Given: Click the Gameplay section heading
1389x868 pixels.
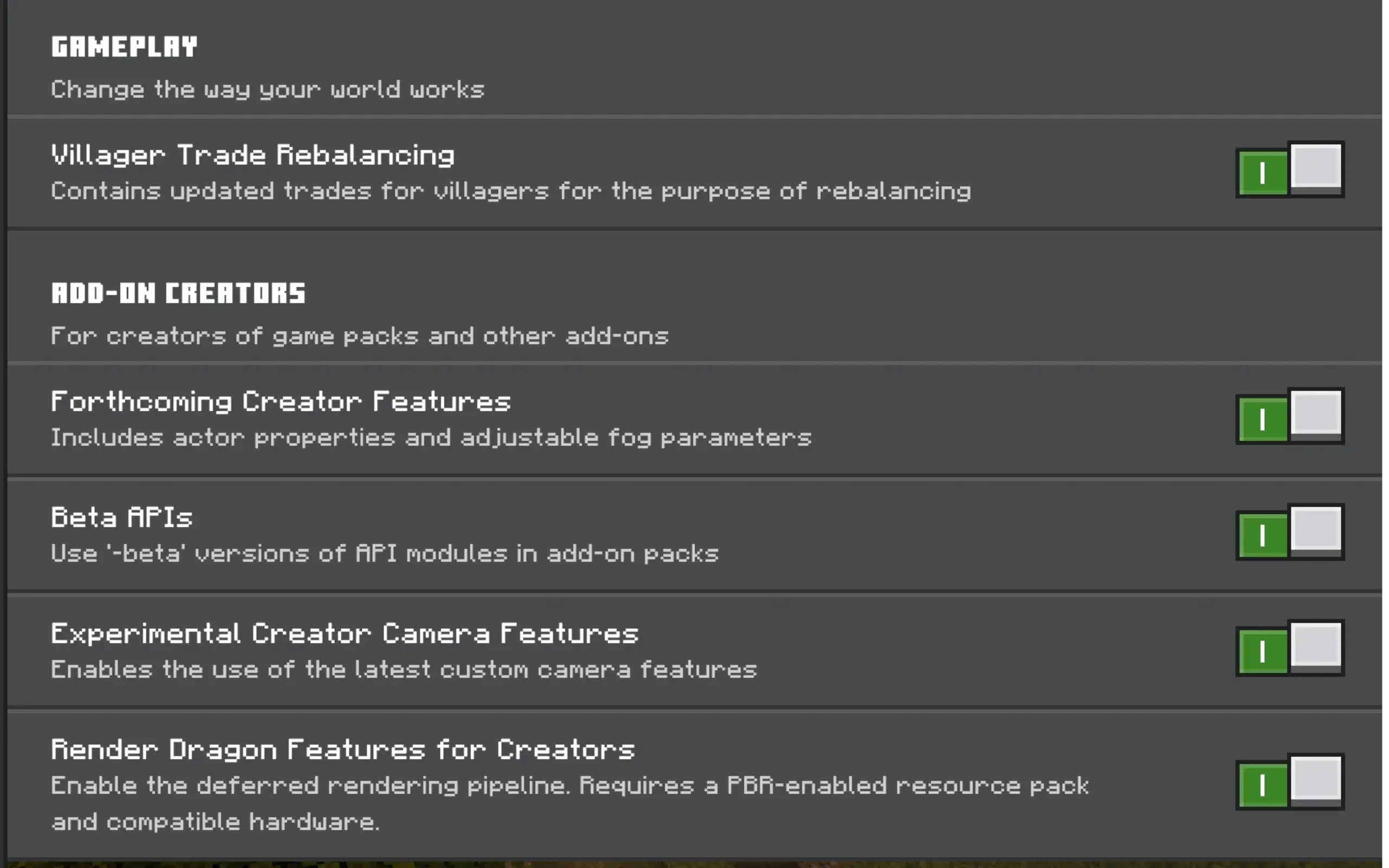Looking at the screenshot, I should point(124,47).
